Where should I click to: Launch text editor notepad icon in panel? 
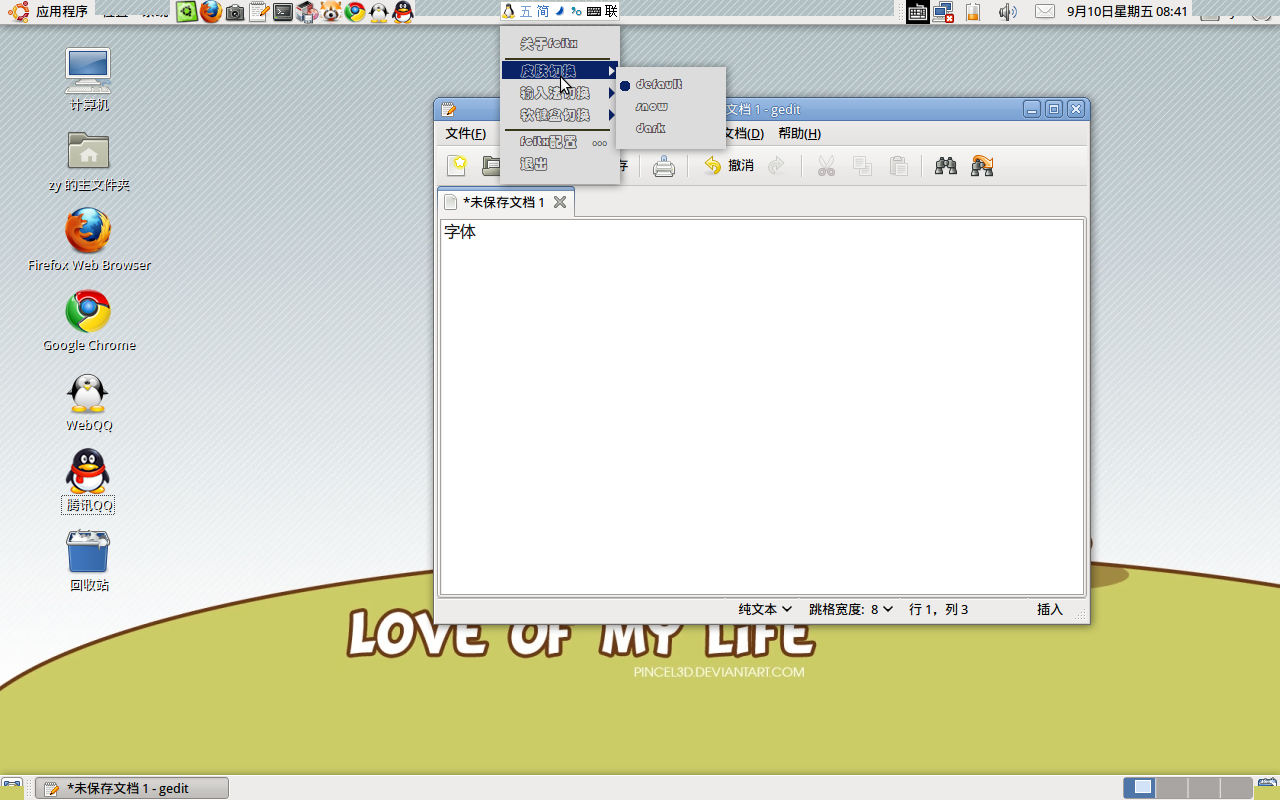(258, 12)
